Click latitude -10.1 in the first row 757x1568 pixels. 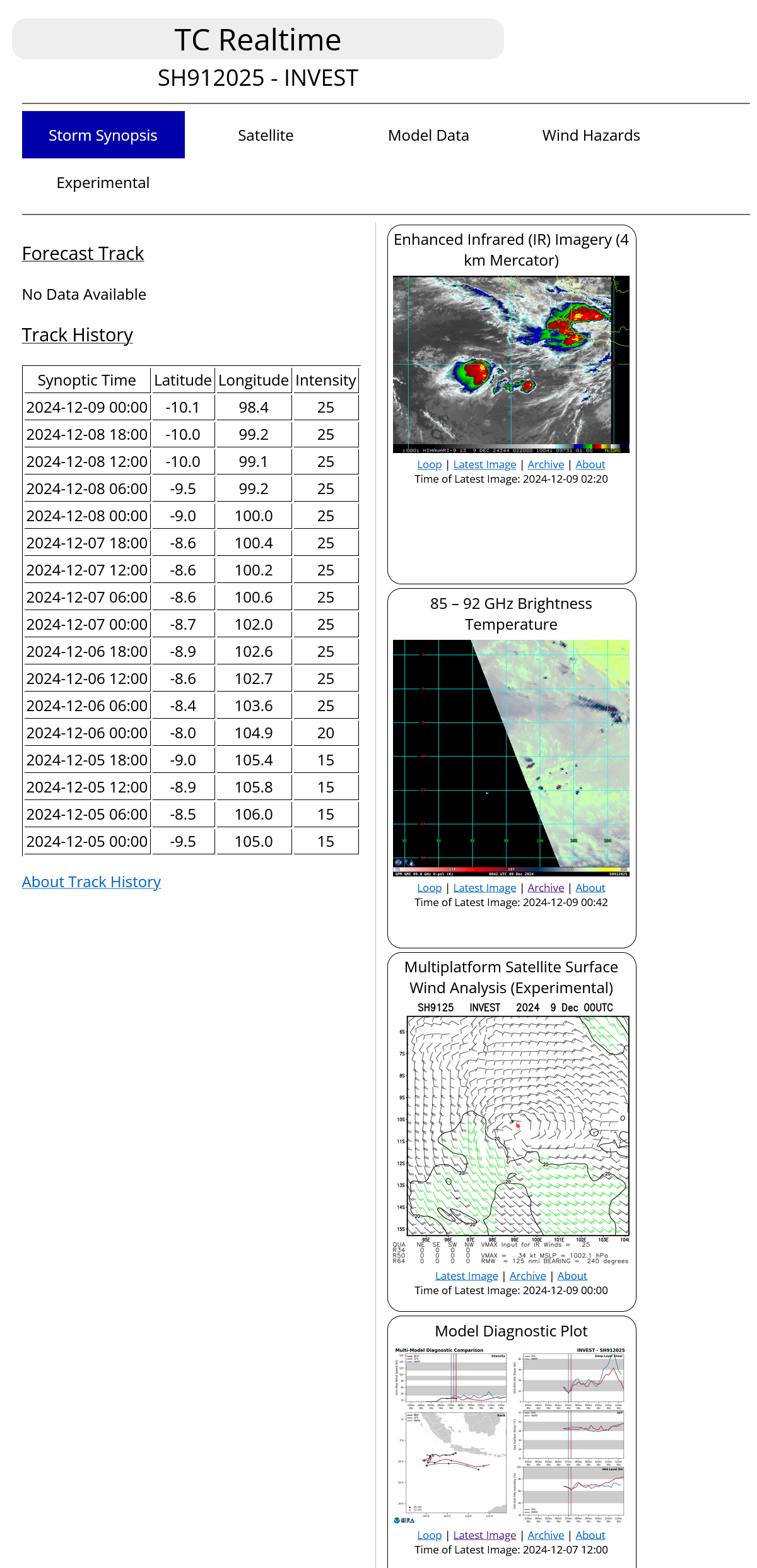click(x=183, y=407)
